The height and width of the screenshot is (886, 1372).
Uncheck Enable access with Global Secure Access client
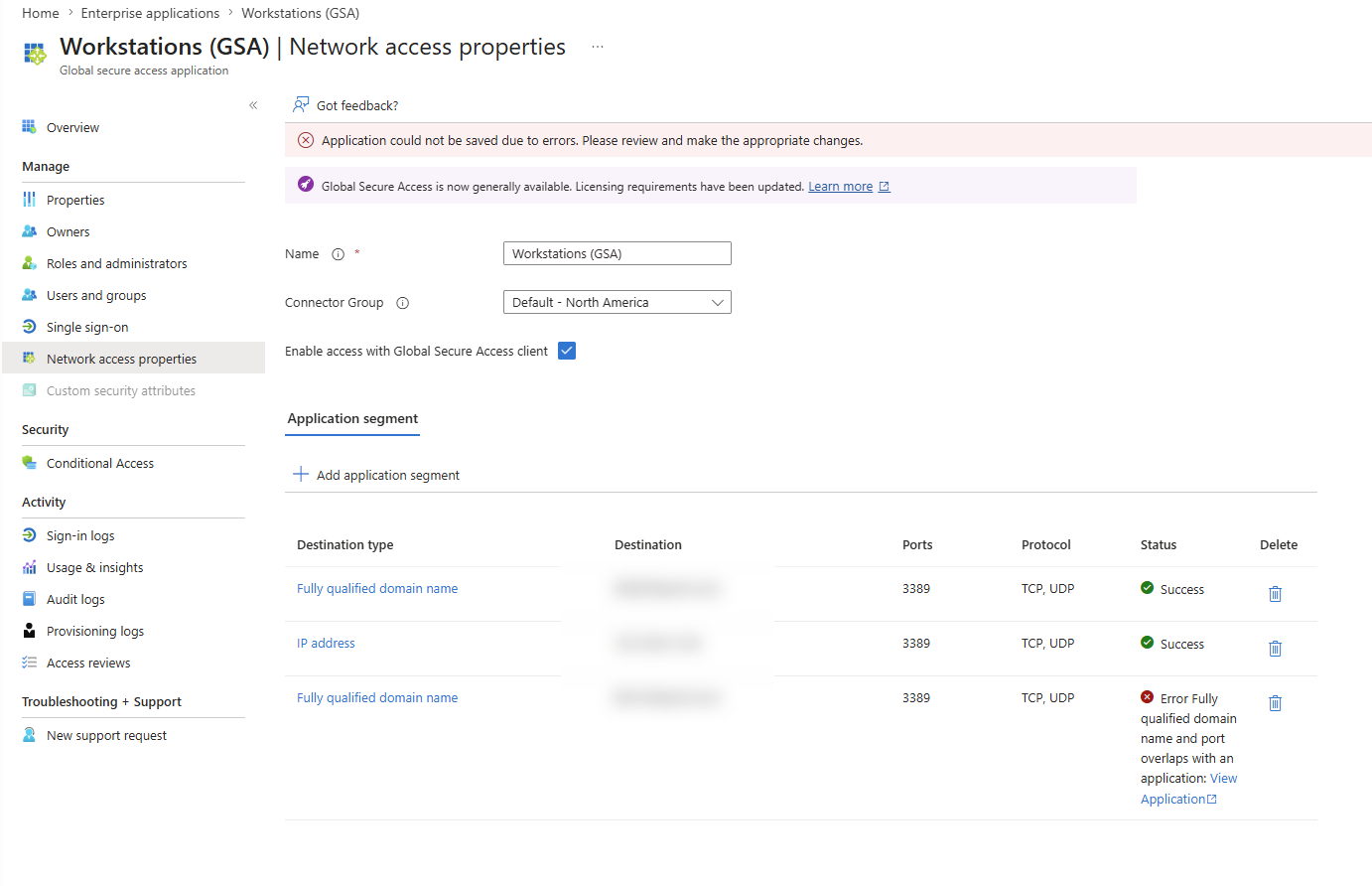coord(567,351)
